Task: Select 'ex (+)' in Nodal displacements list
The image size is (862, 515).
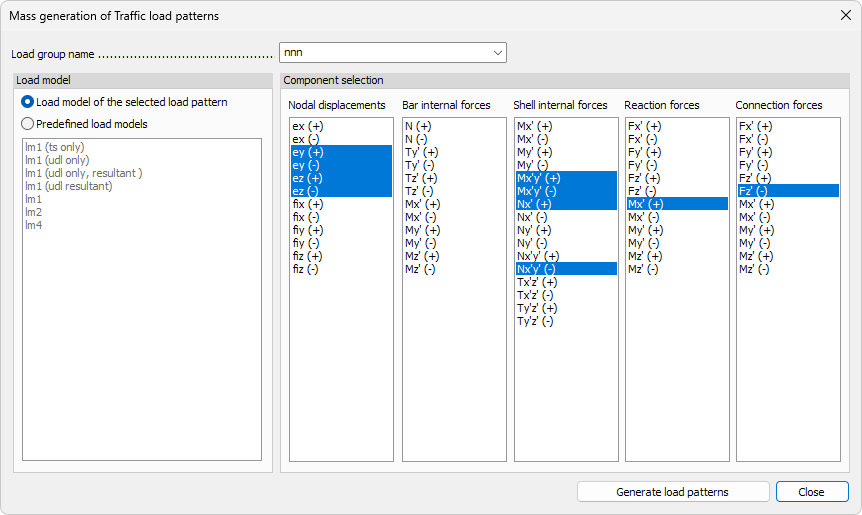Action: (308, 126)
